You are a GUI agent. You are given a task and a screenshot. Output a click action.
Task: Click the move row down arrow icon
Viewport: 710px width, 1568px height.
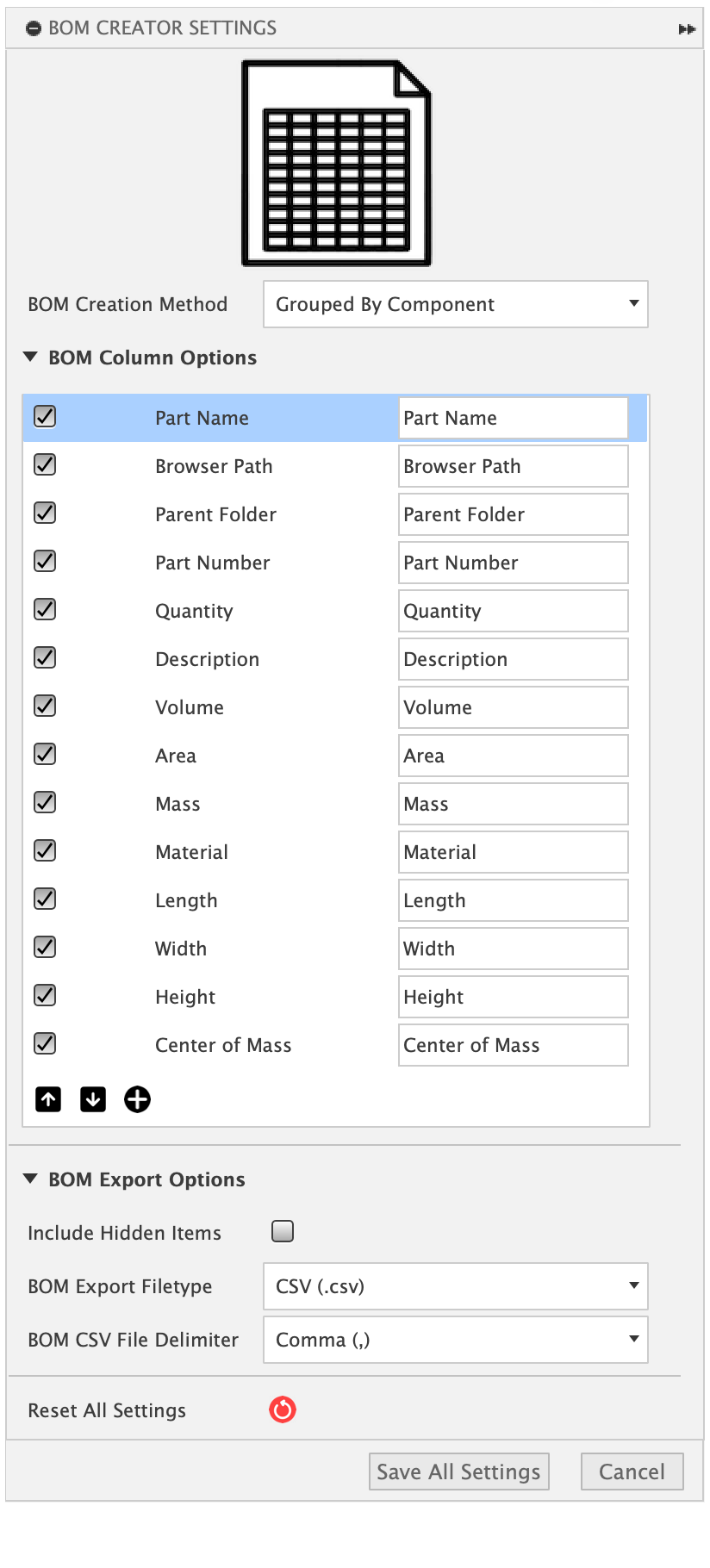click(93, 1099)
